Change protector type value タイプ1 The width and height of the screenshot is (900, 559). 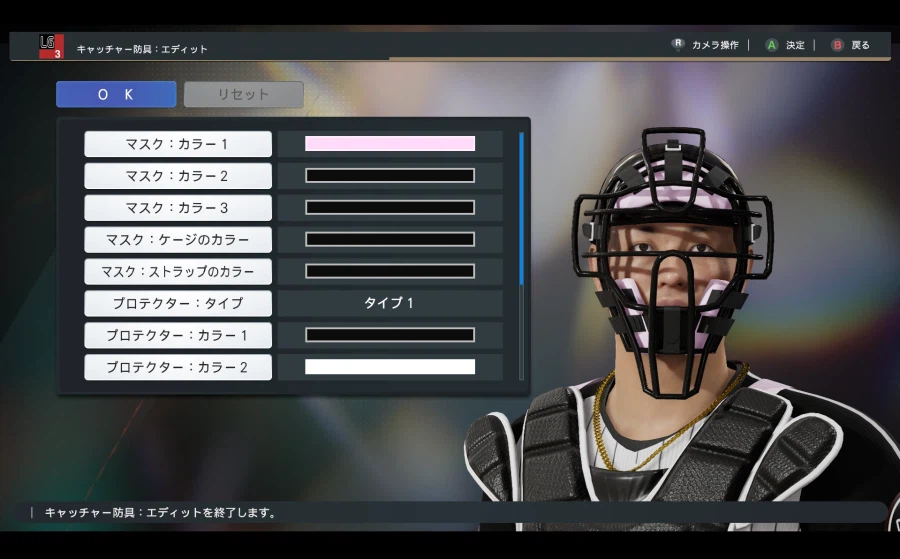390,303
